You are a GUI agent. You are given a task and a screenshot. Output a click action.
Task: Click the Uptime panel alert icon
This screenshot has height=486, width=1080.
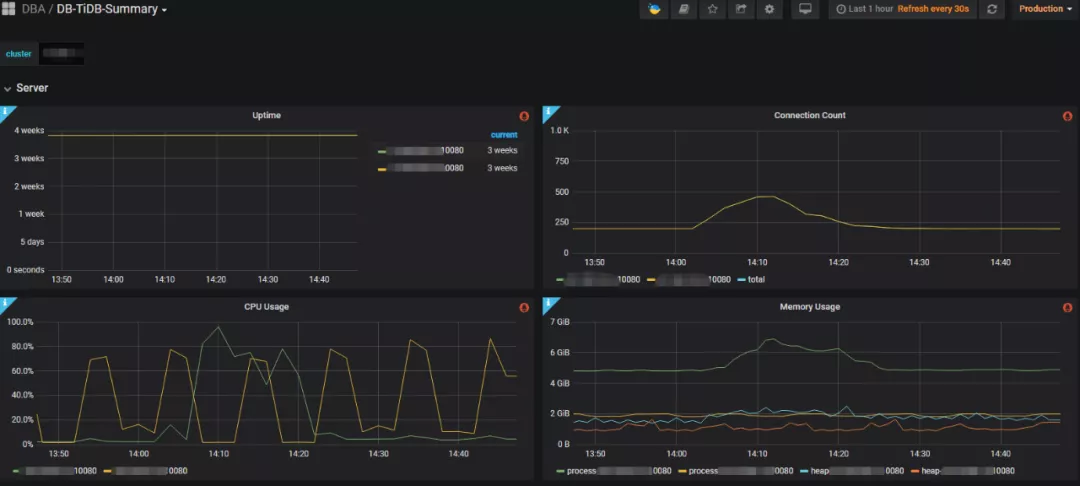point(524,116)
